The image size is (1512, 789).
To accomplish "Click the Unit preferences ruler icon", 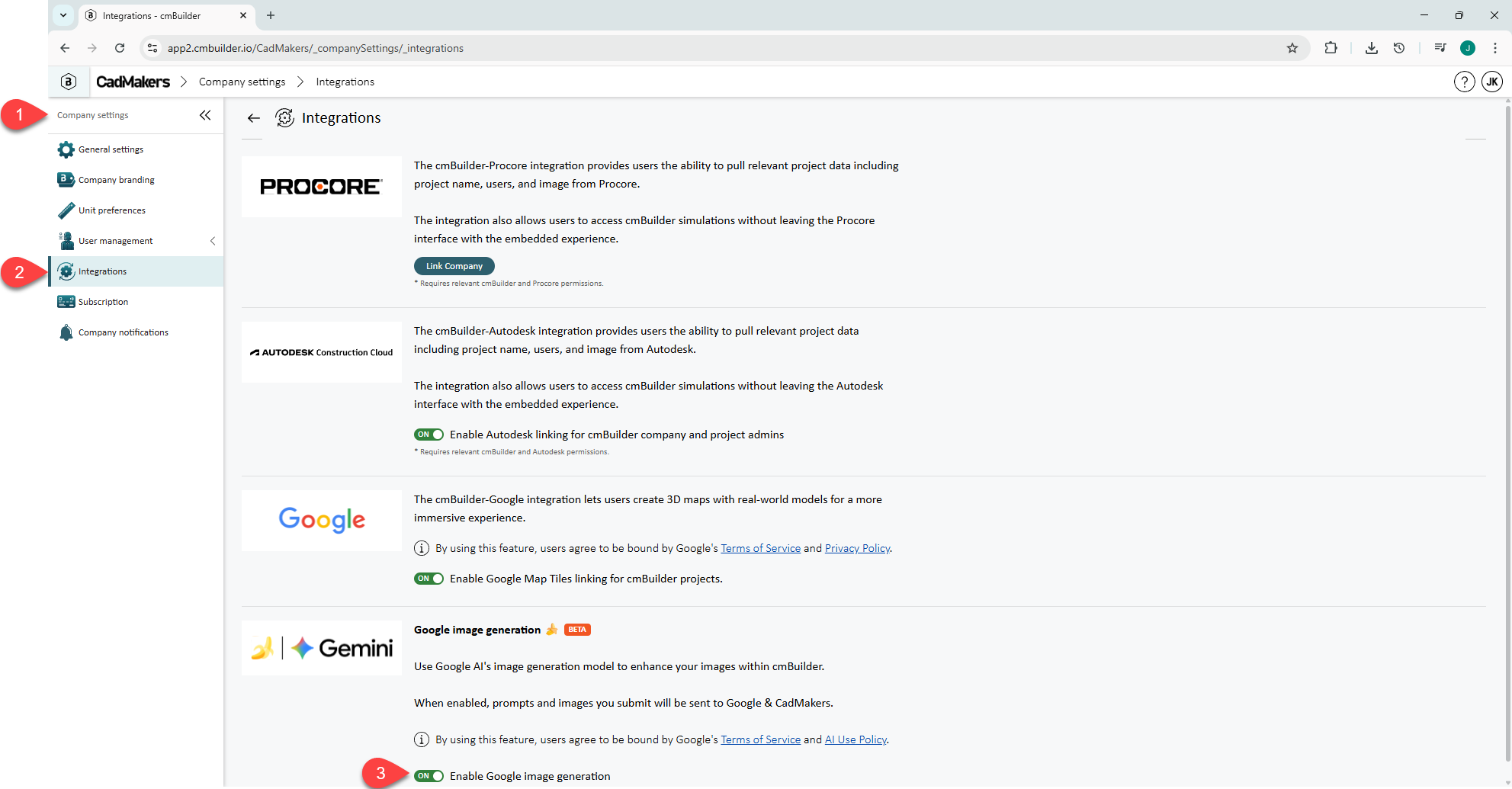I will coord(66,210).
